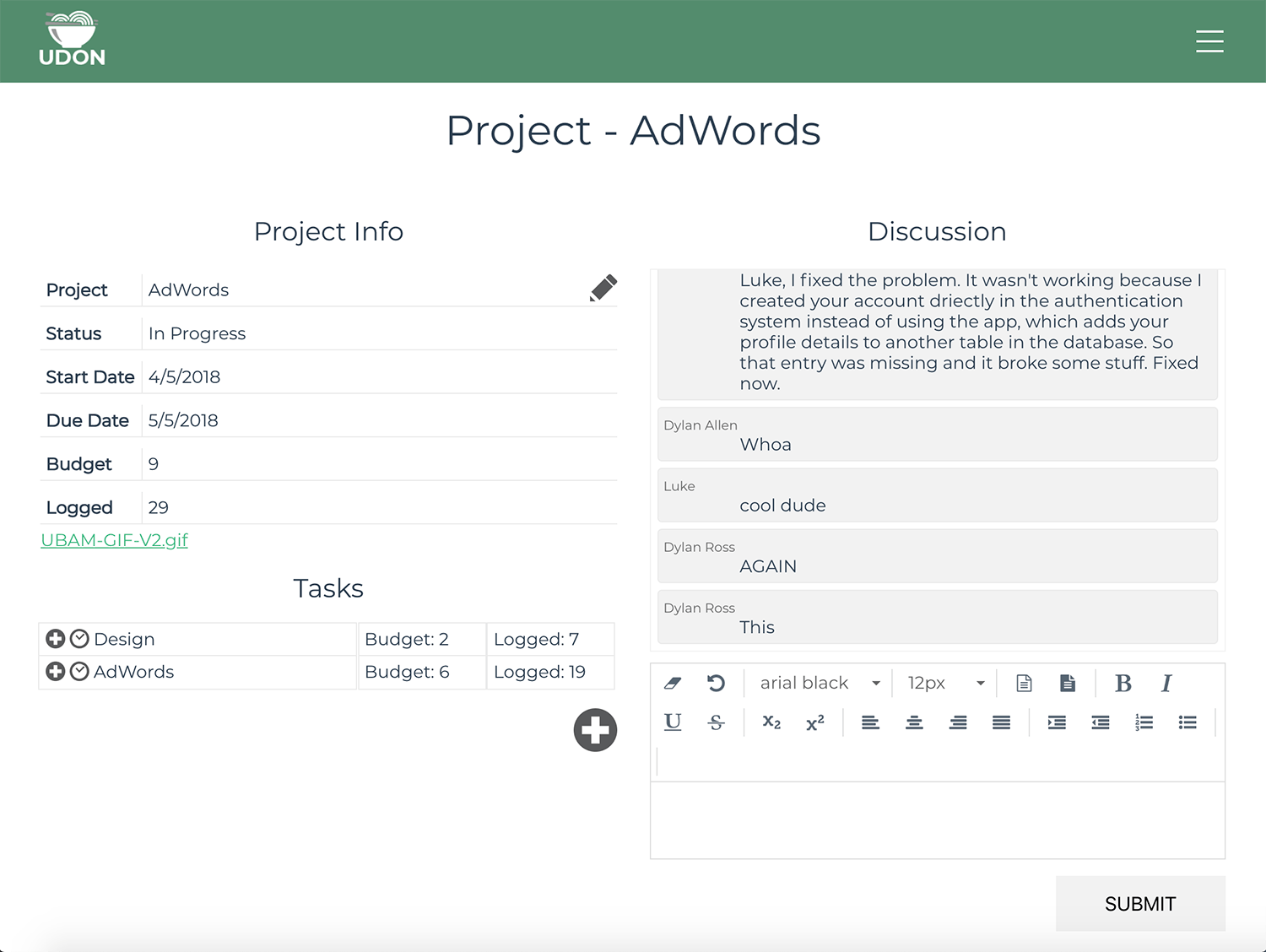Toggle italic formatting
This screenshot has width=1266, height=952.
(x=1166, y=683)
